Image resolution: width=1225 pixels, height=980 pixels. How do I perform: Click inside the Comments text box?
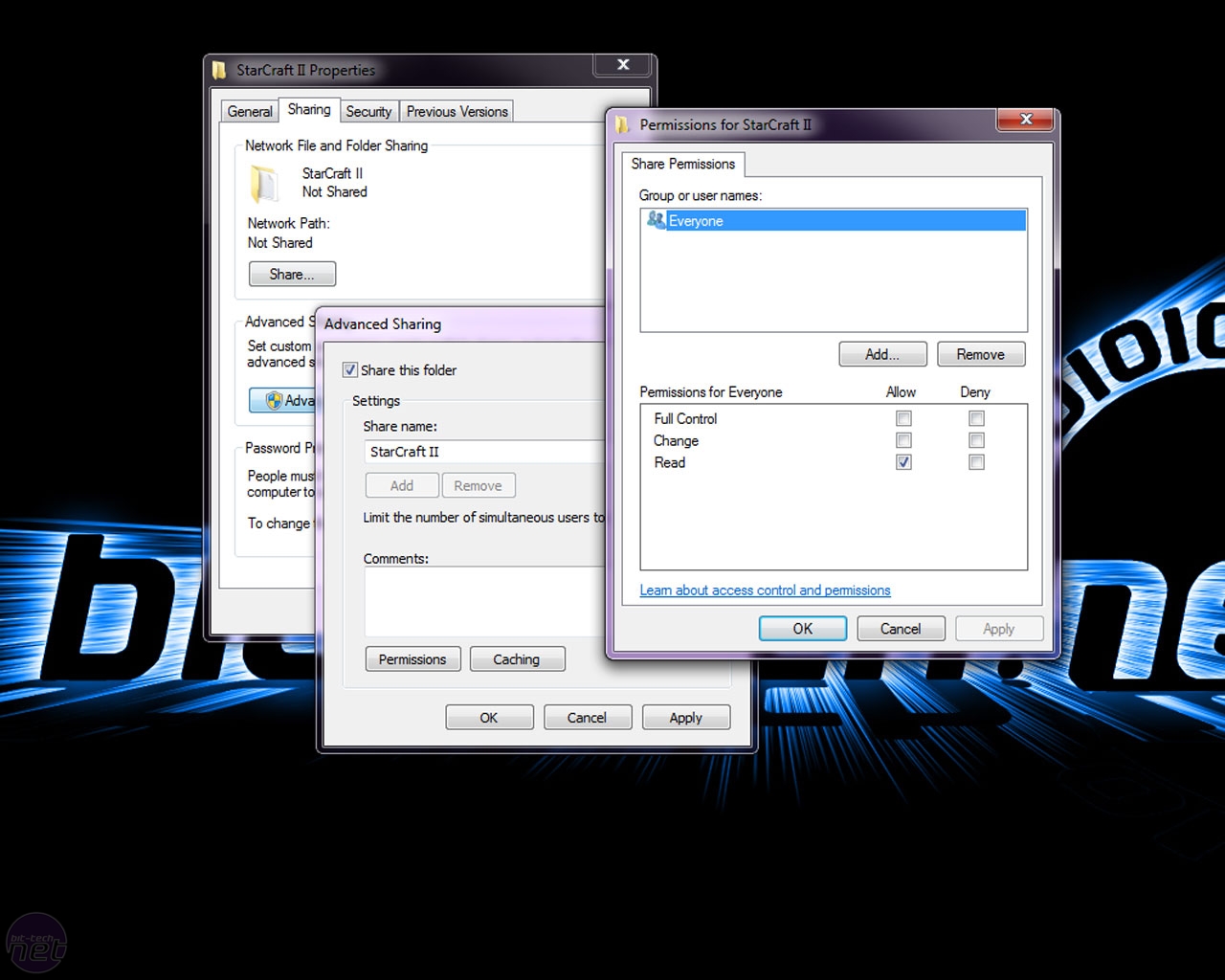click(485, 601)
